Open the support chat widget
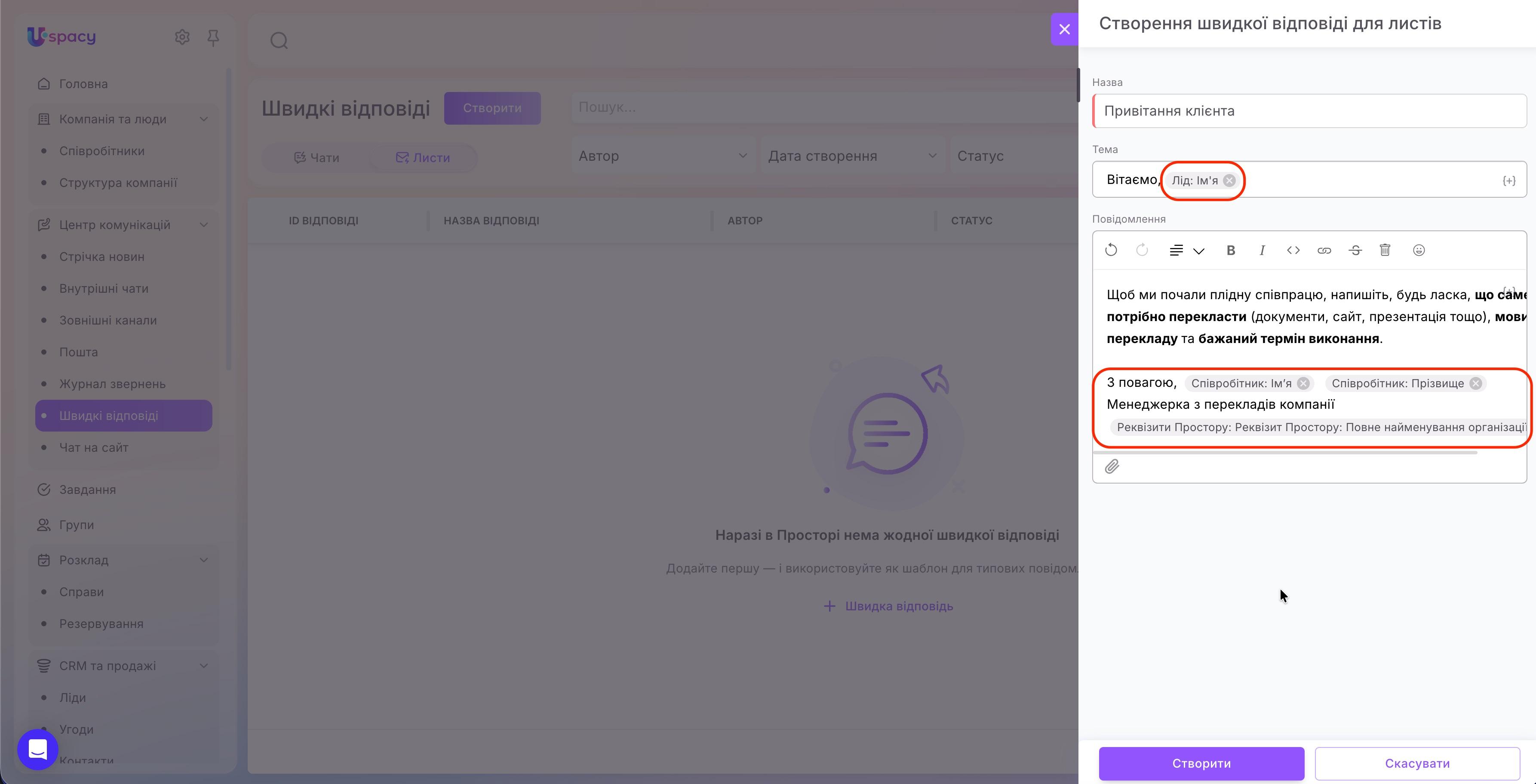1536x784 pixels. [37, 749]
